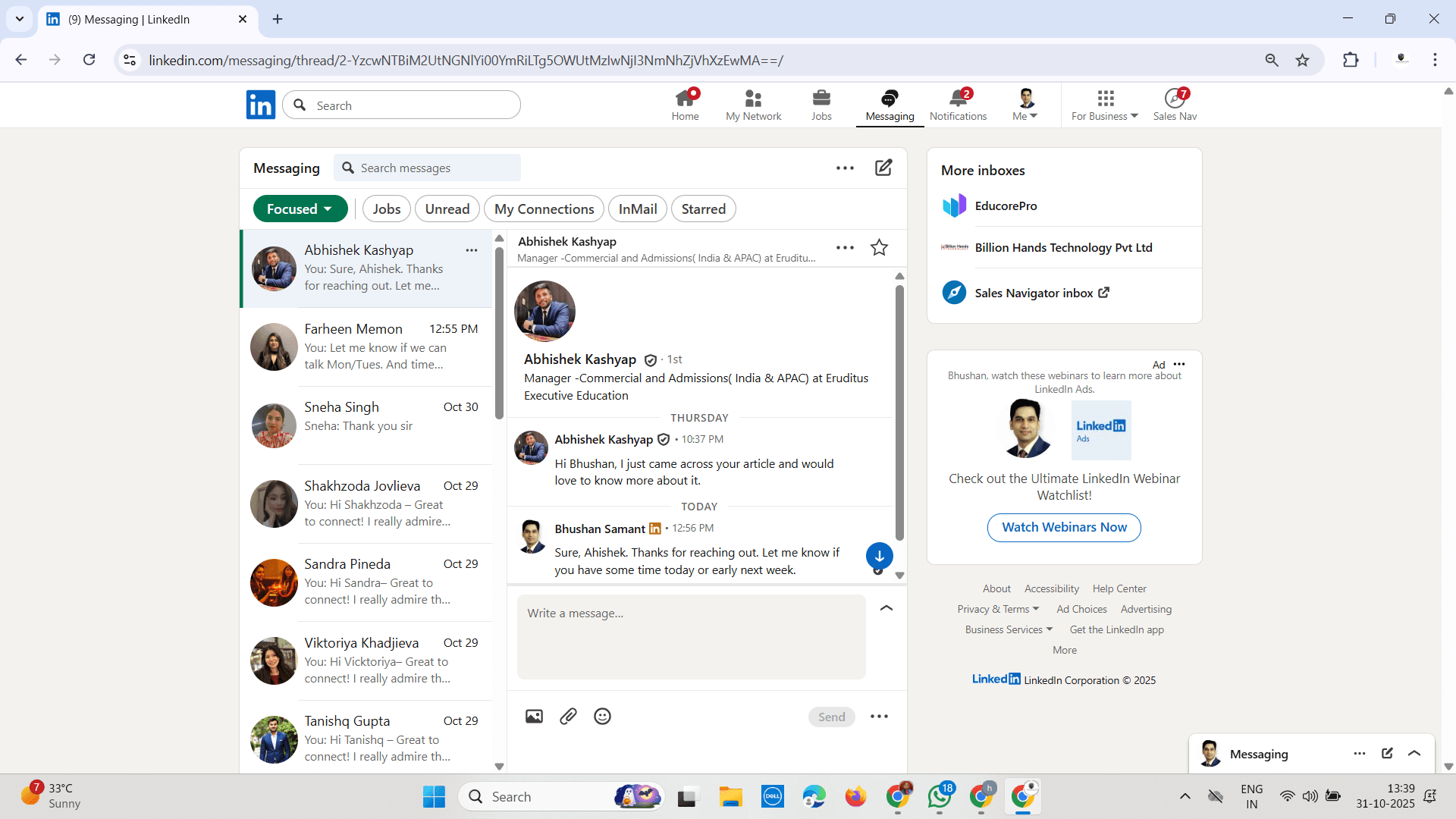Open the emoji picker
The width and height of the screenshot is (1456, 819).
pyautogui.click(x=602, y=716)
